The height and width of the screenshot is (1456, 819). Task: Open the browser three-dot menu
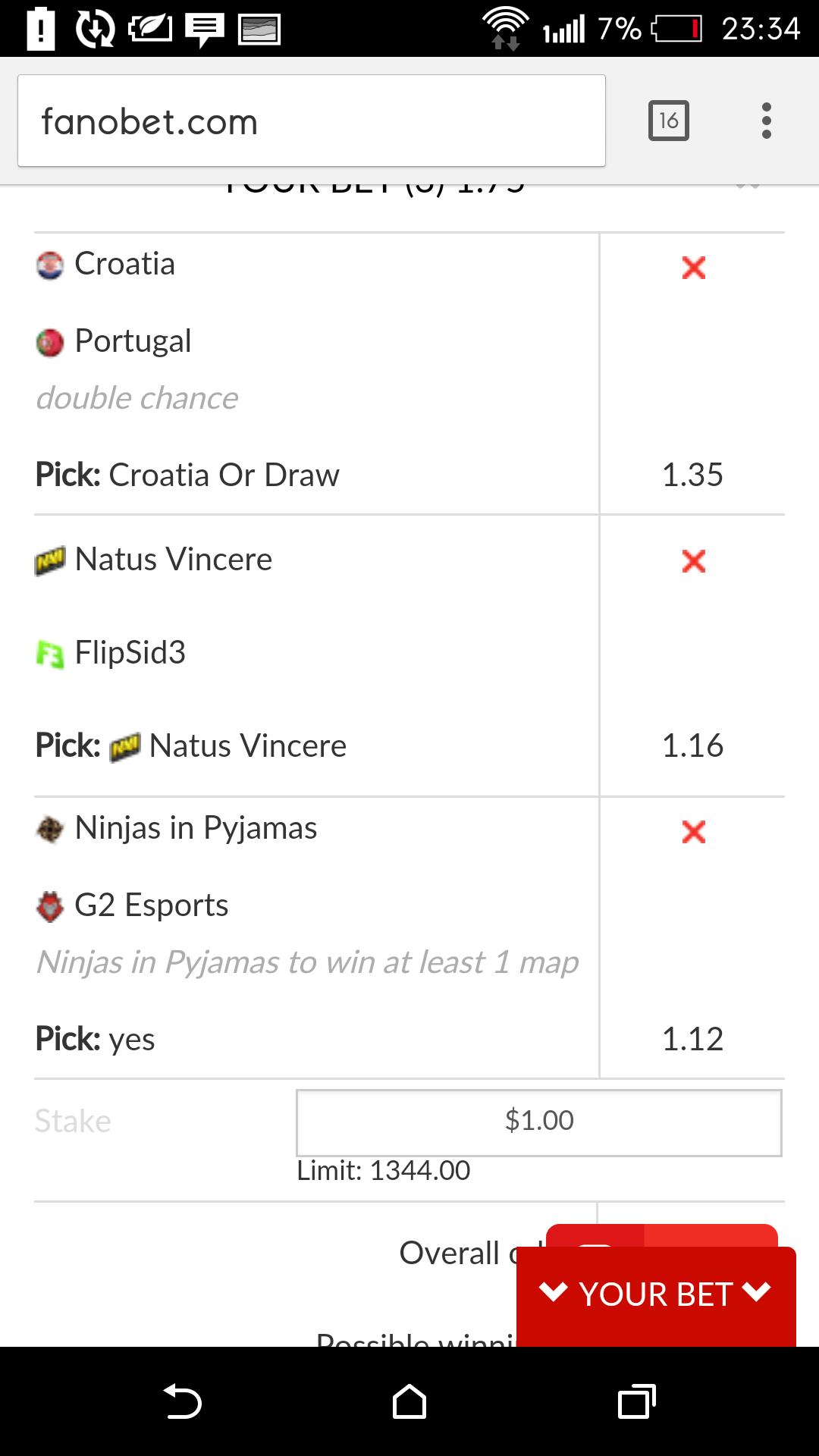(767, 121)
